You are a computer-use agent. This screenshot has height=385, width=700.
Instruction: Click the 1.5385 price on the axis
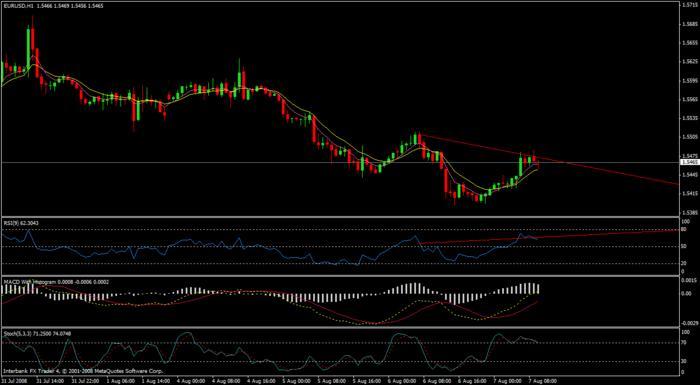click(x=690, y=212)
